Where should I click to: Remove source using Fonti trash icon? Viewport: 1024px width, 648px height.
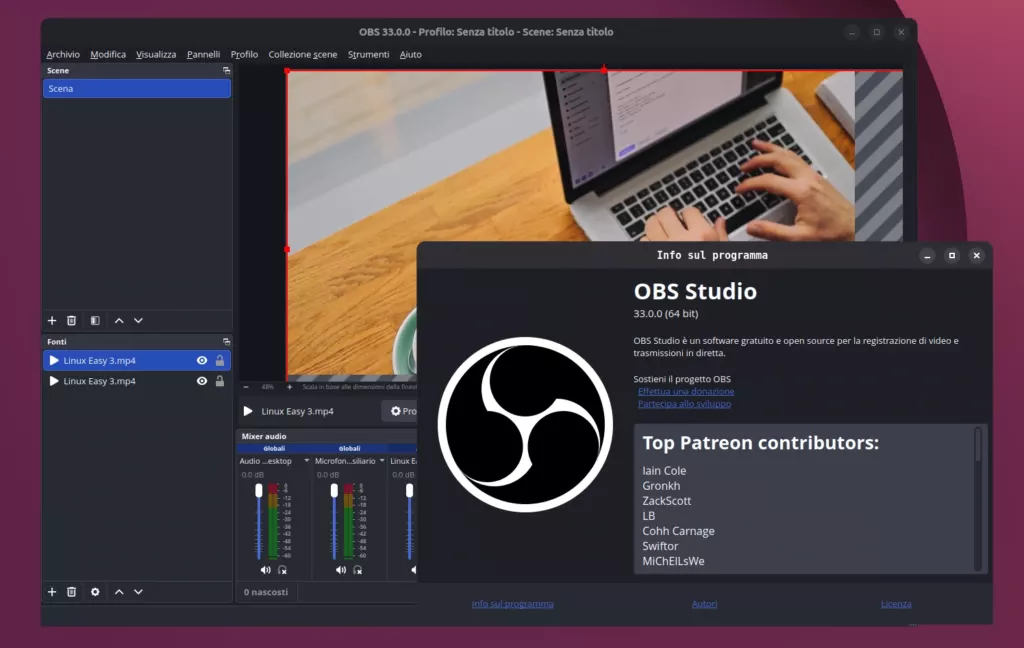tap(72, 592)
